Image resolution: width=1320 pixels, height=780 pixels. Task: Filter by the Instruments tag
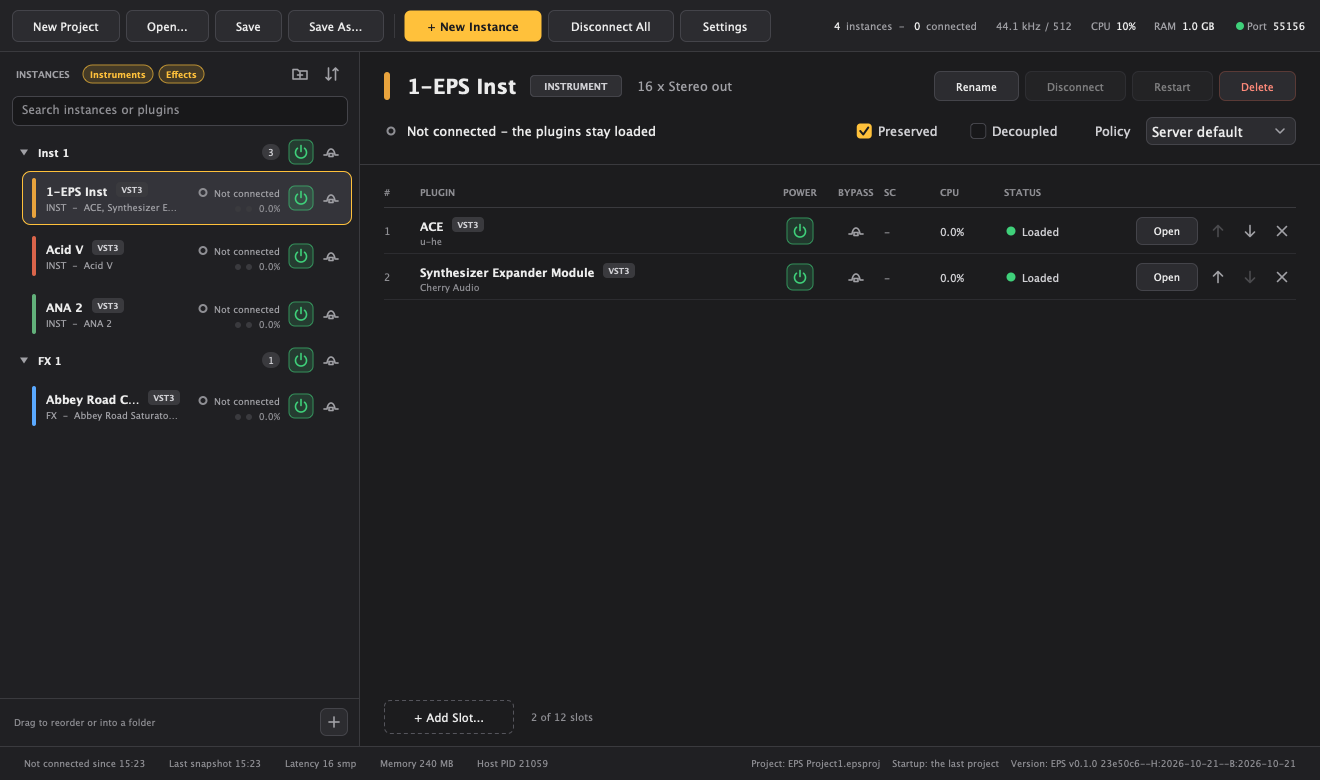point(118,74)
